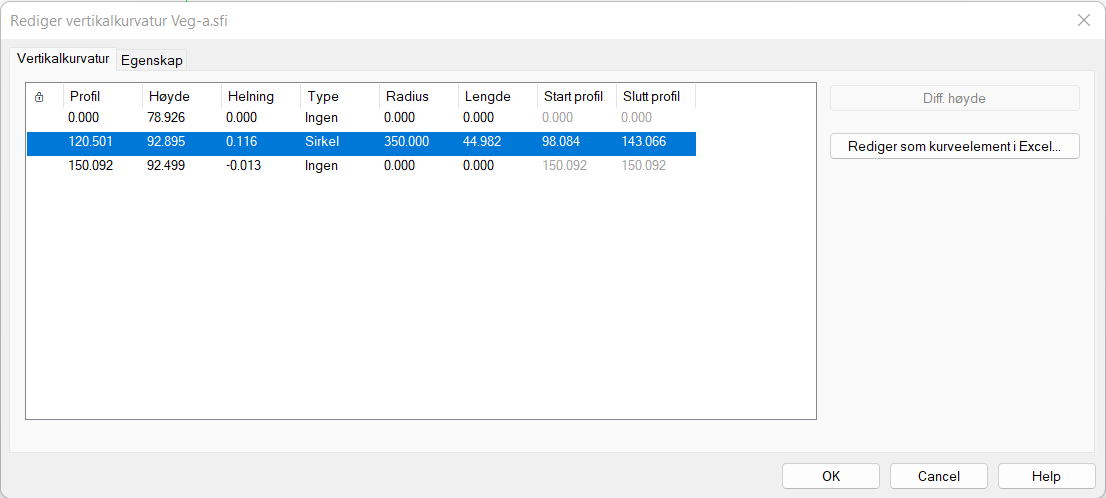Click the Diff. høyde button
The height and width of the screenshot is (498, 1106).
click(954, 98)
